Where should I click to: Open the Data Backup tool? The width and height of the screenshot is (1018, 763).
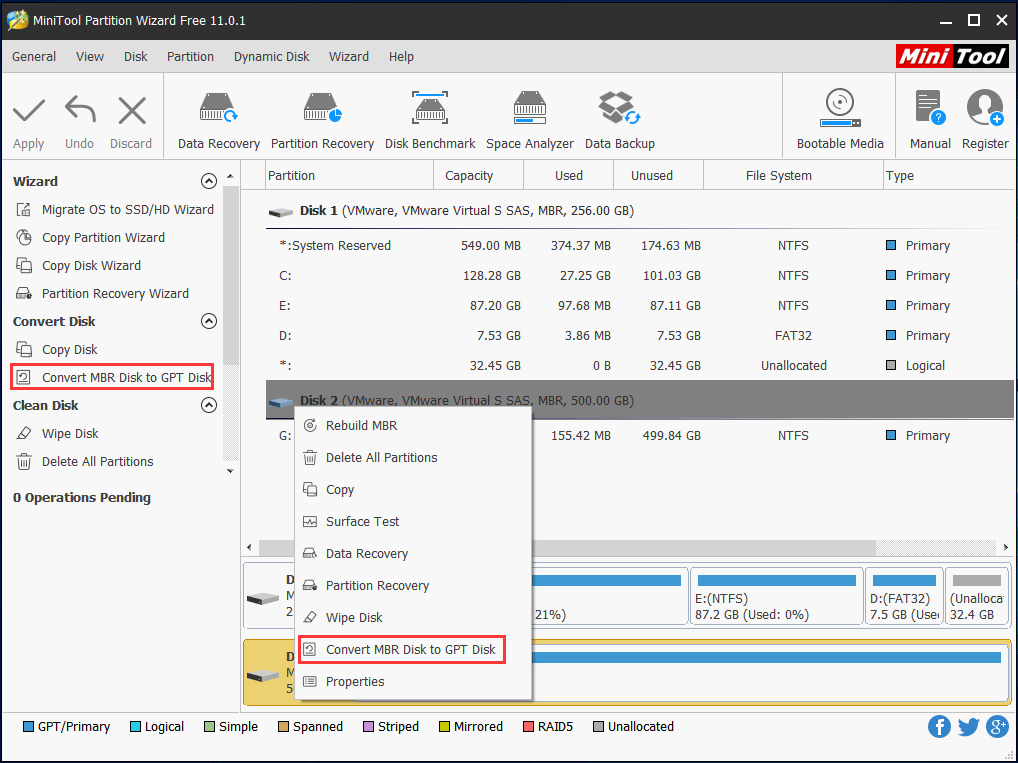coord(619,115)
